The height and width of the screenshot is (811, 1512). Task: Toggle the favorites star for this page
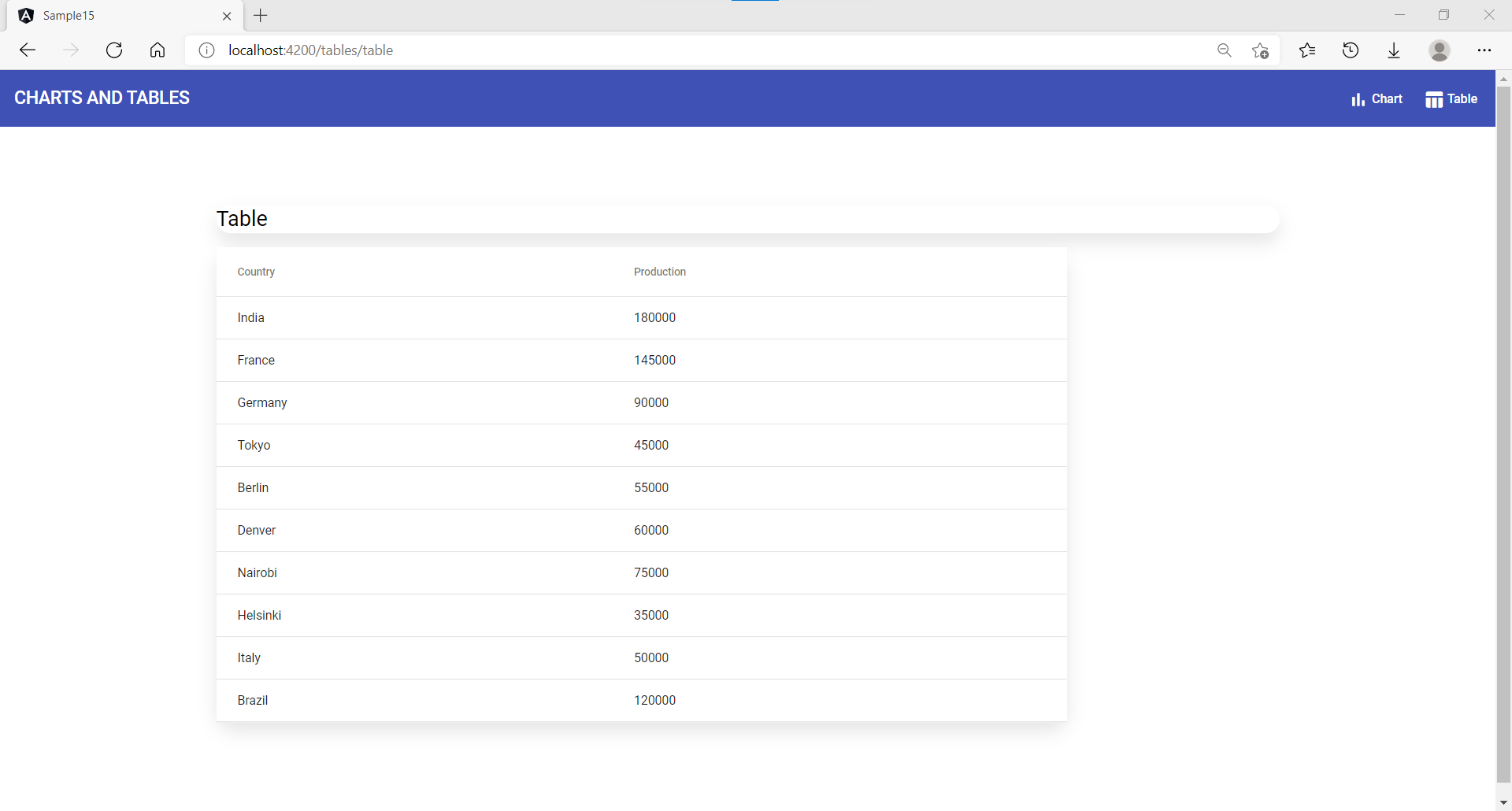(x=1260, y=50)
